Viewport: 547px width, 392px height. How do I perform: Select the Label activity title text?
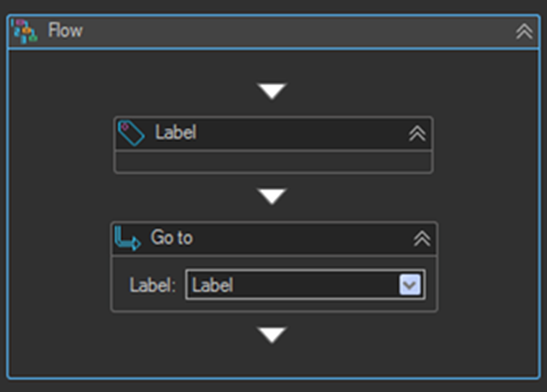176,133
